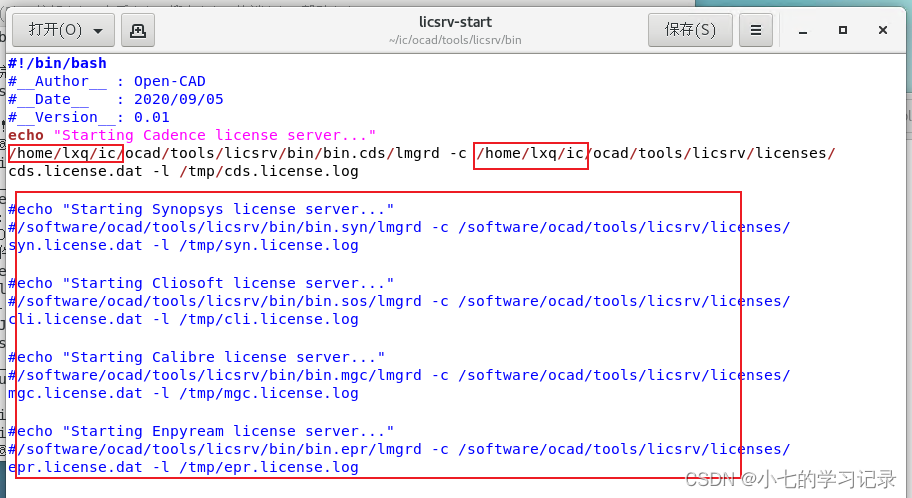Click the syn.license.dat -l /tmp/syn.license.log line

click(183, 245)
